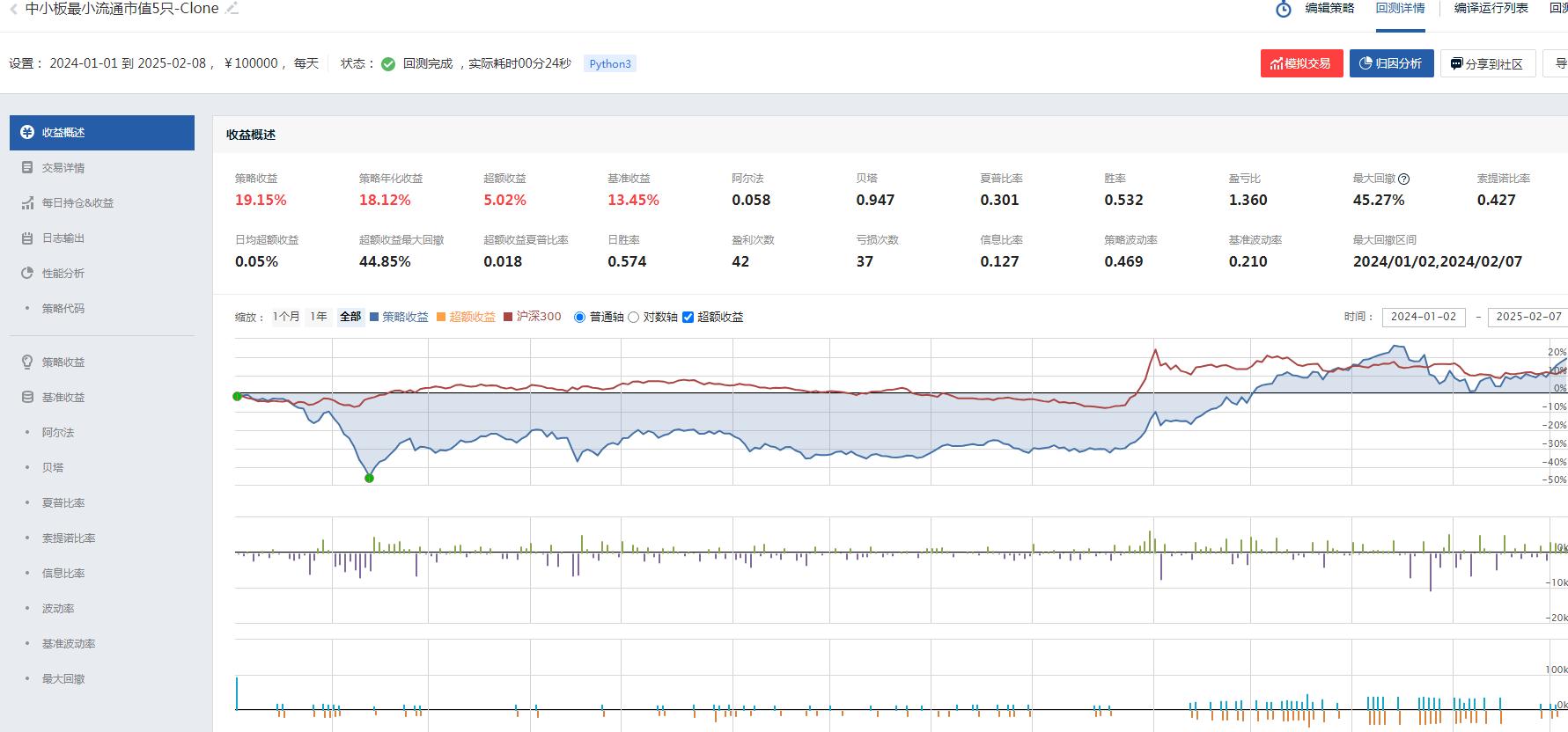The height and width of the screenshot is (732, 1568).
Task: Select the 普通轴 radio button
Action: point(579,318)
